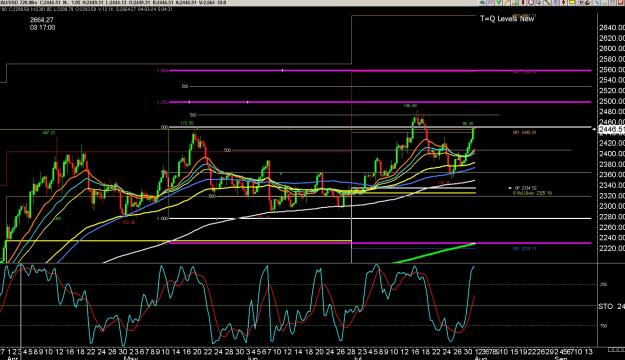Click the symbol quote info bar at top
This screenshot has width=625, height=360.
(x=114, y=2)
